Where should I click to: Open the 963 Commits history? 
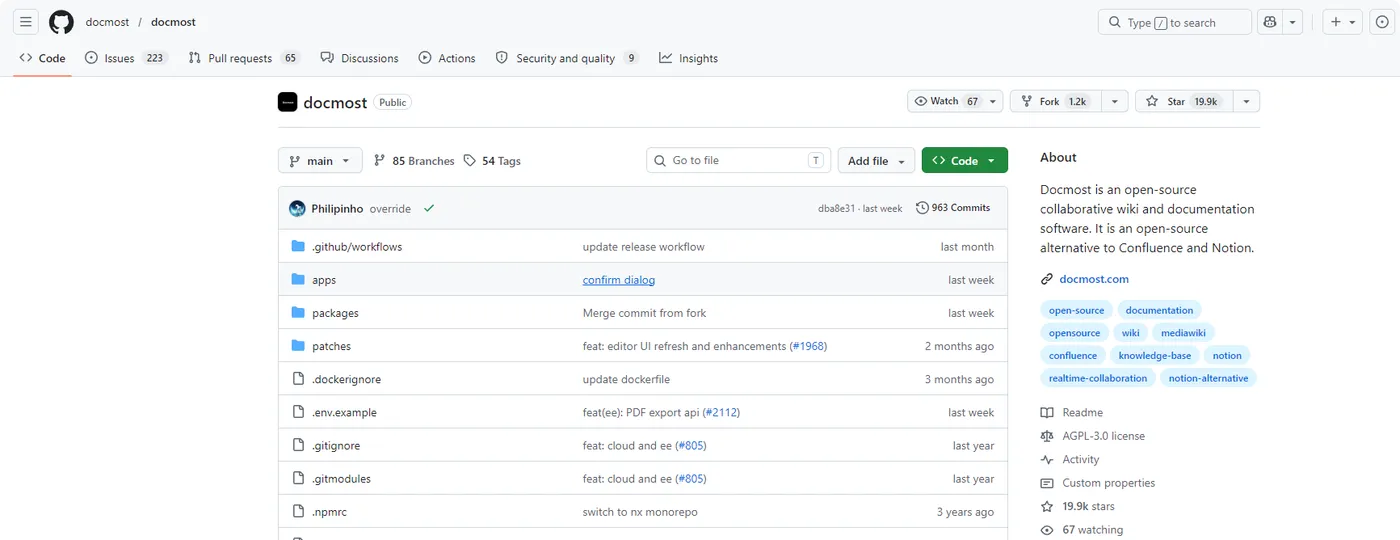(x=953, y=208)
